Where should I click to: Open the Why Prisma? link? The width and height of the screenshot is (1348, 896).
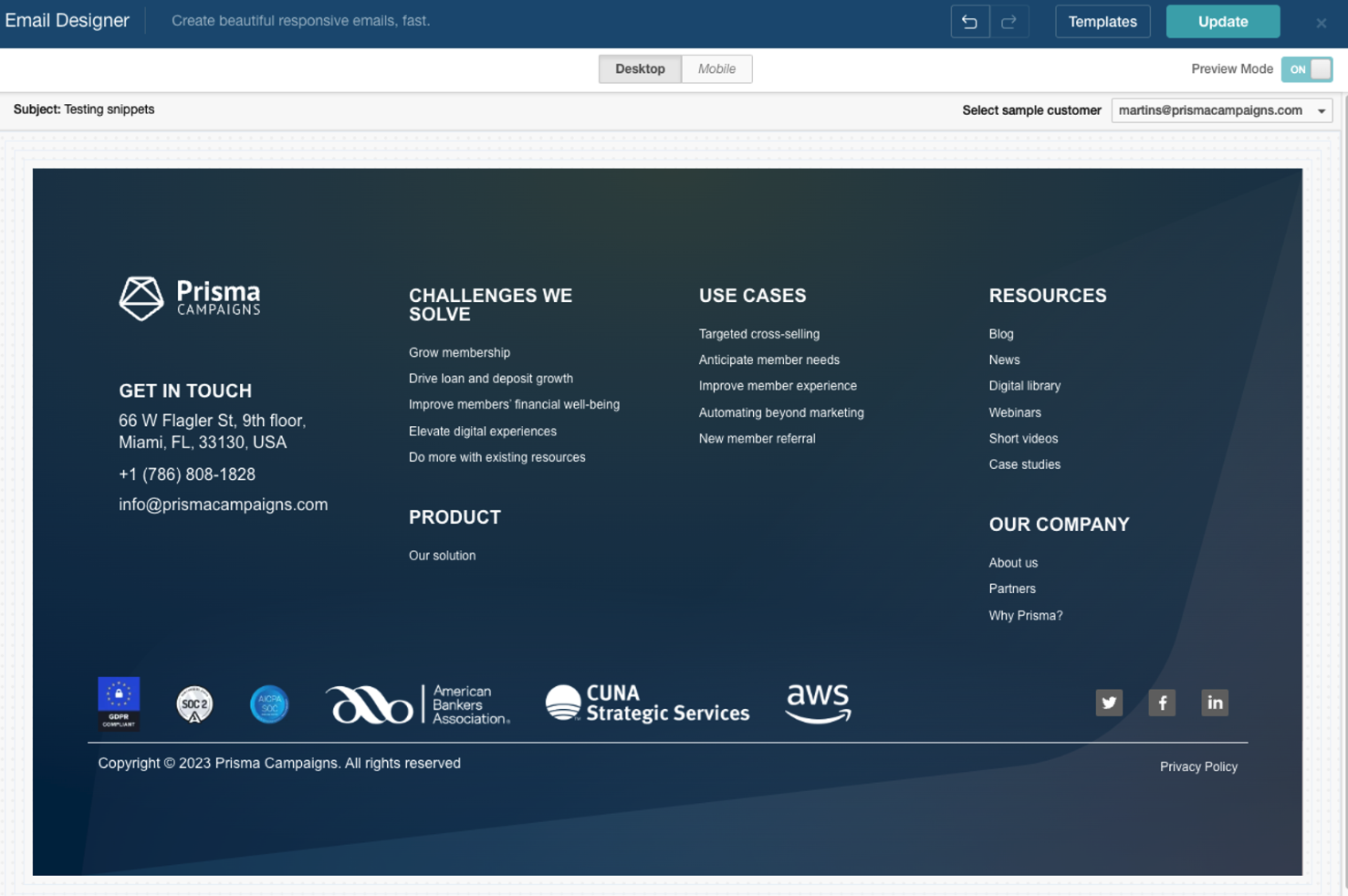[x=1026, y=616]
